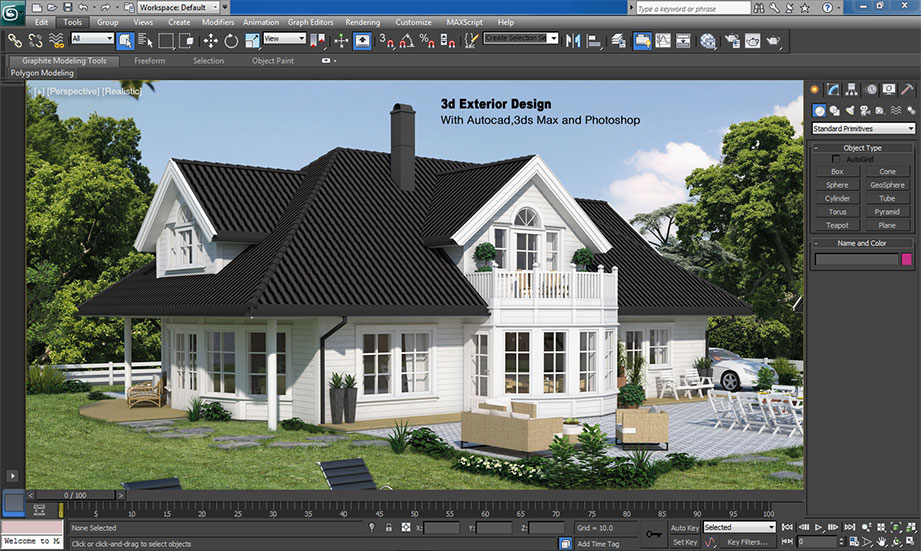Click the object name input field

pos(856,259)
